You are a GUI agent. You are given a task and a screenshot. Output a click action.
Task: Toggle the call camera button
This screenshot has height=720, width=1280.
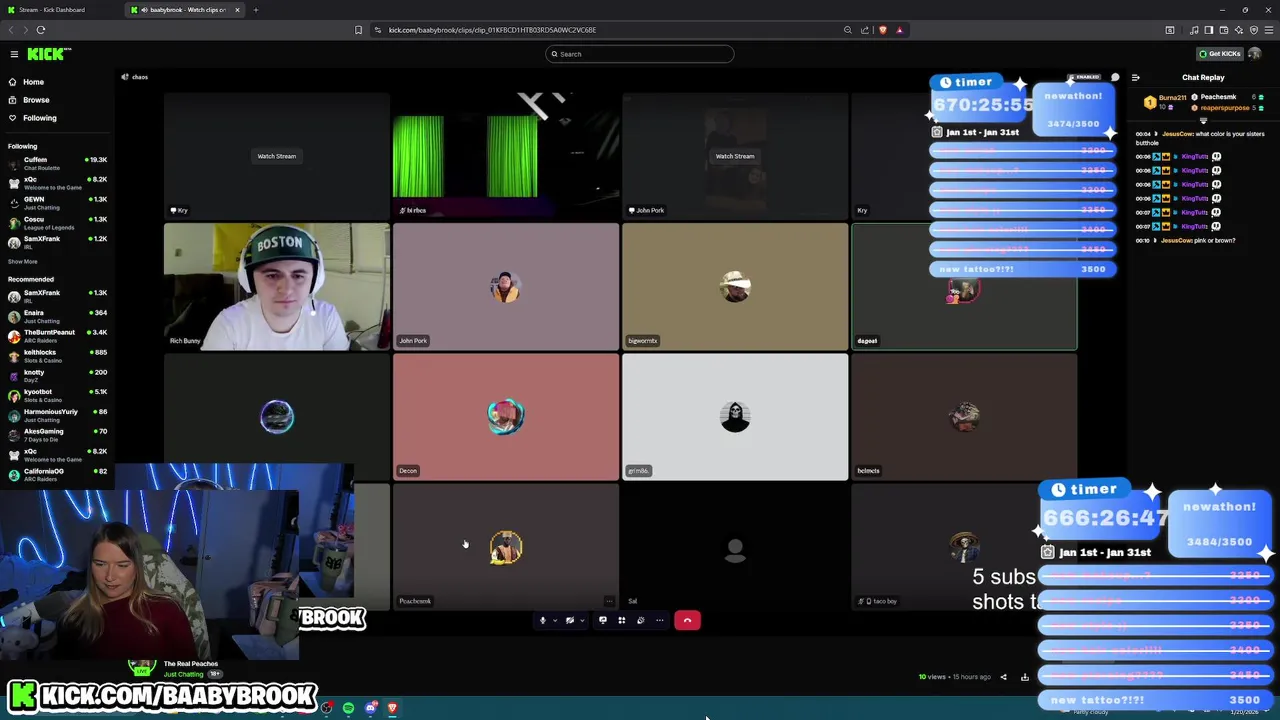coord(570,620)
